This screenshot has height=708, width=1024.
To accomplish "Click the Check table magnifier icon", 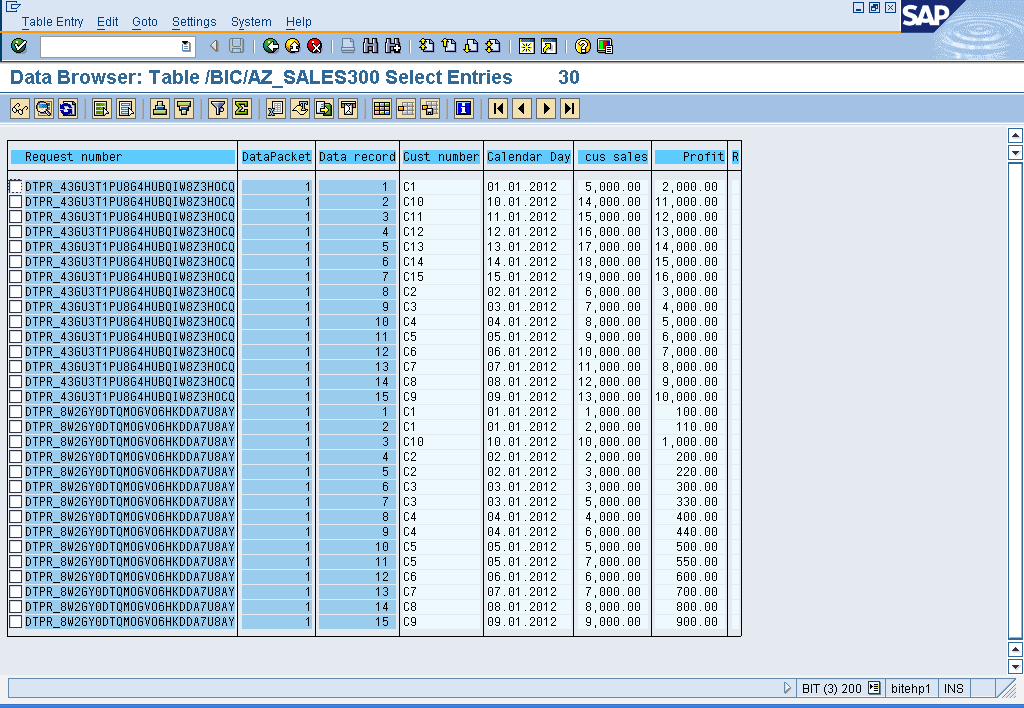I will tap(44, 108).
